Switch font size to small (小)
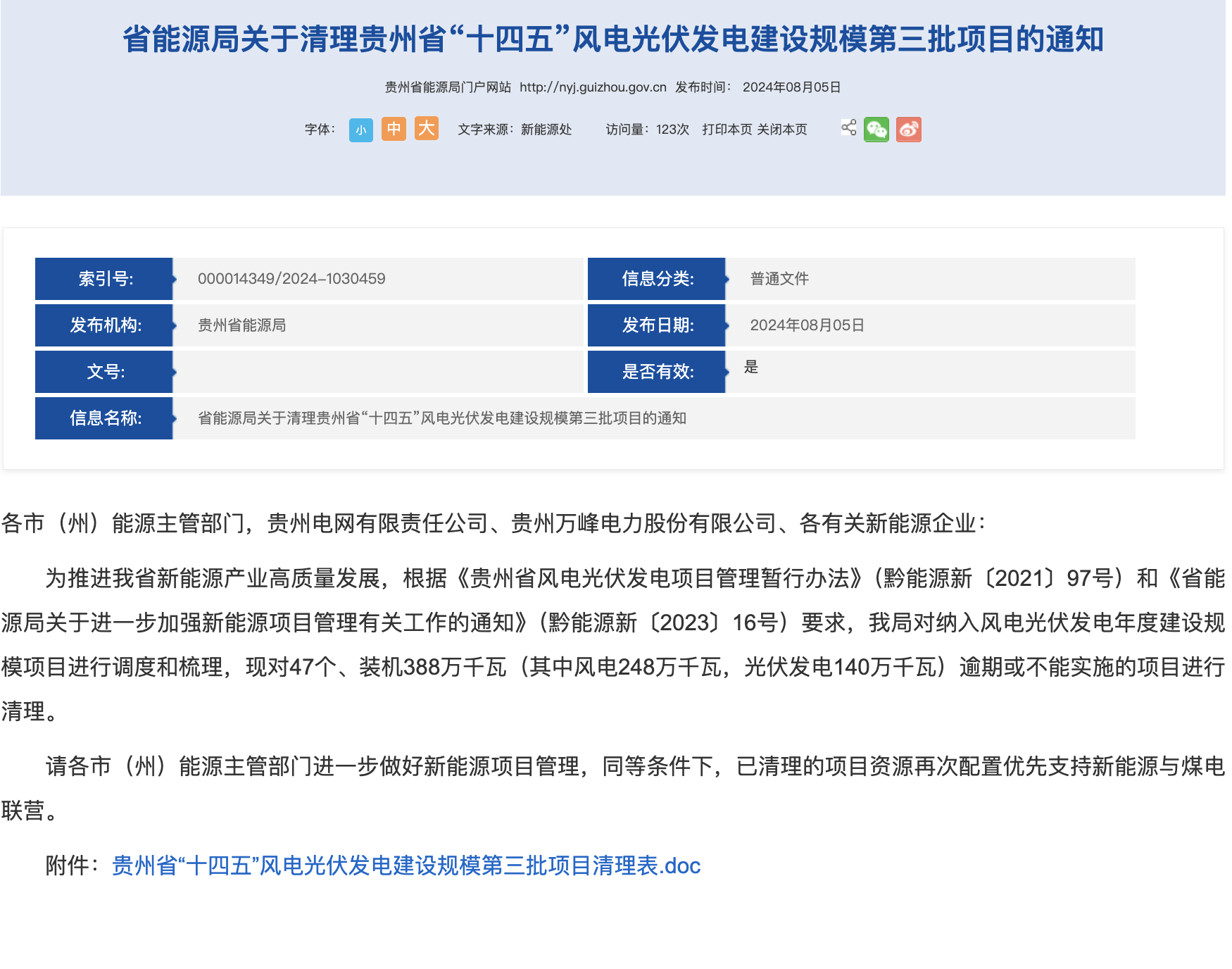 pos(360,130)
